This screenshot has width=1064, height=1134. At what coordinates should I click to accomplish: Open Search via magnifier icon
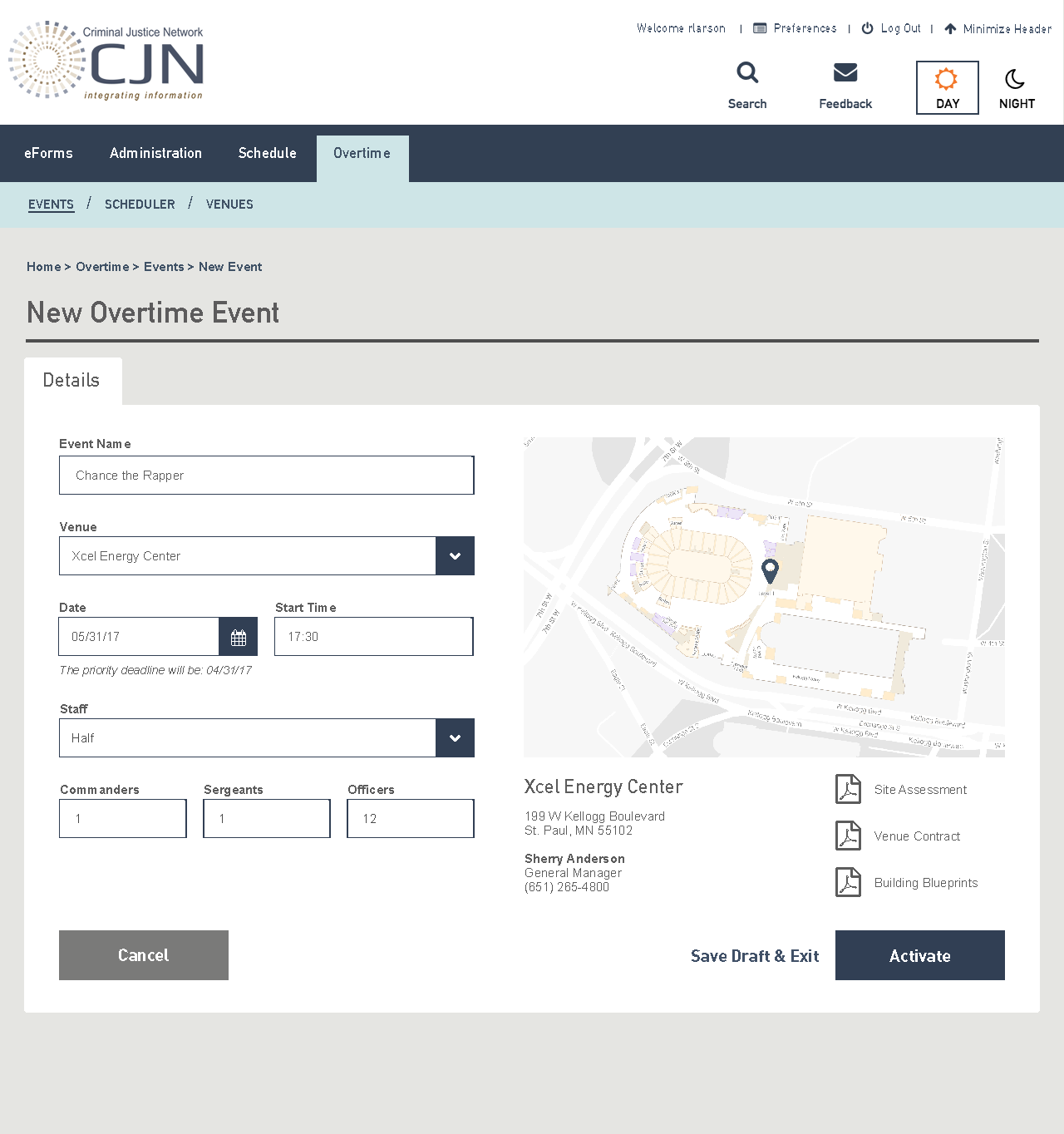tap(747, 73)
